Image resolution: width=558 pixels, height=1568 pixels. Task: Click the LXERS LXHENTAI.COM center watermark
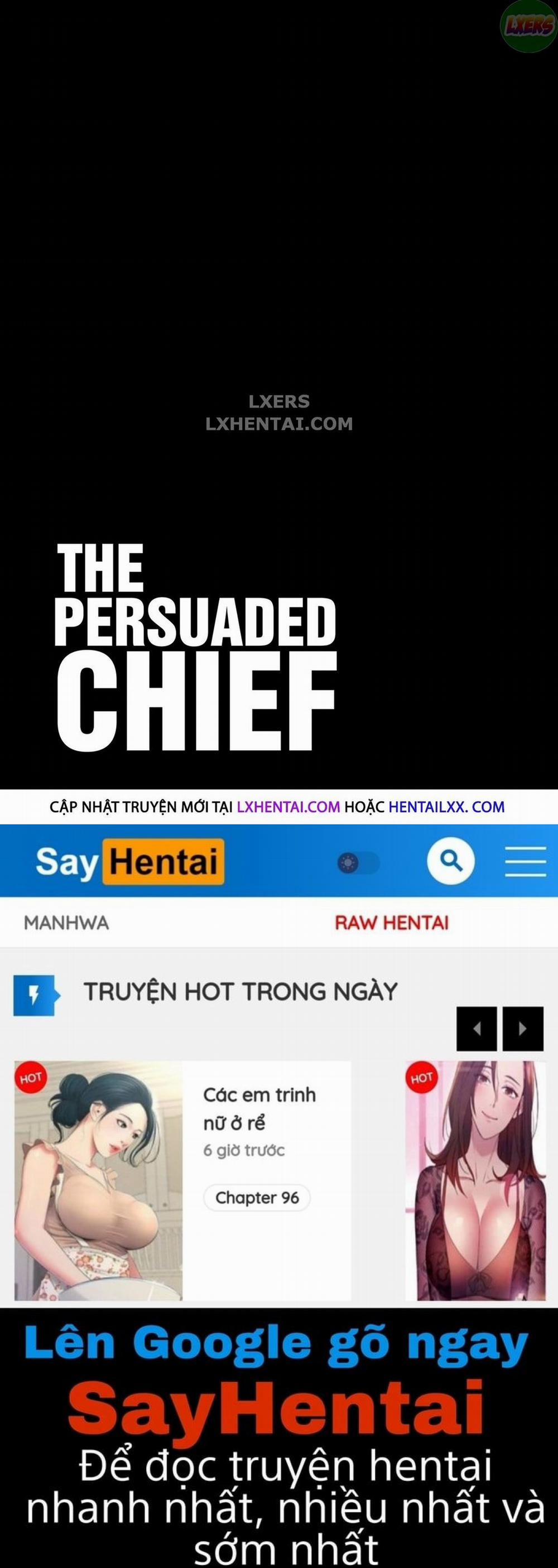click(x=279, y=413)
